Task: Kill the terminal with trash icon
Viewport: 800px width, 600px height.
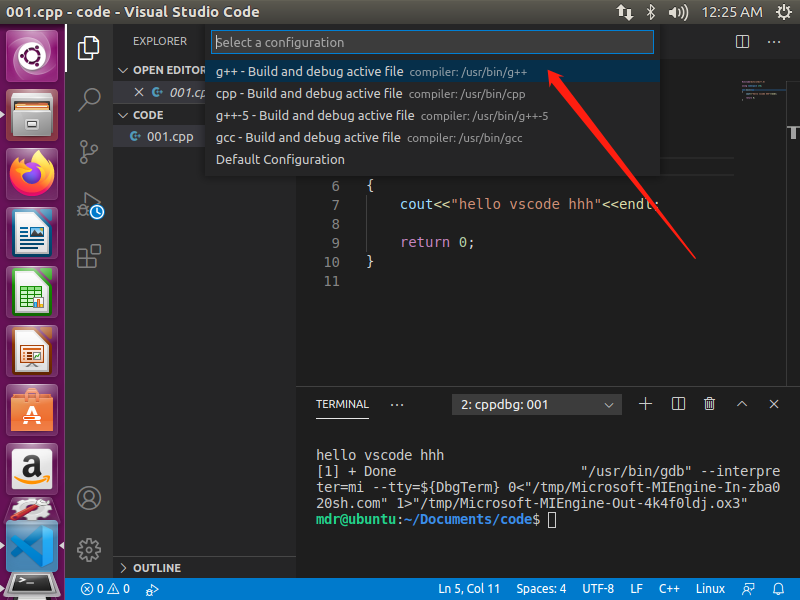Action: click(709, 404)
